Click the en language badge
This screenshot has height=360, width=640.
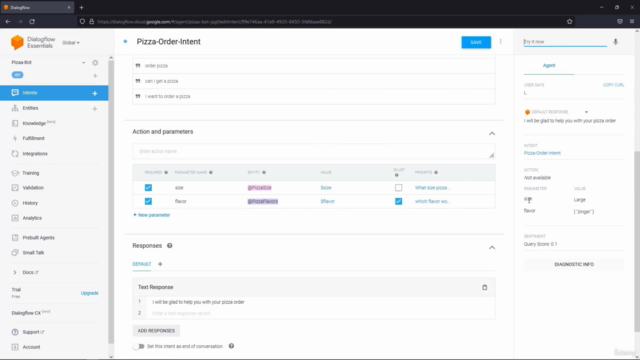tap(17, 75)
